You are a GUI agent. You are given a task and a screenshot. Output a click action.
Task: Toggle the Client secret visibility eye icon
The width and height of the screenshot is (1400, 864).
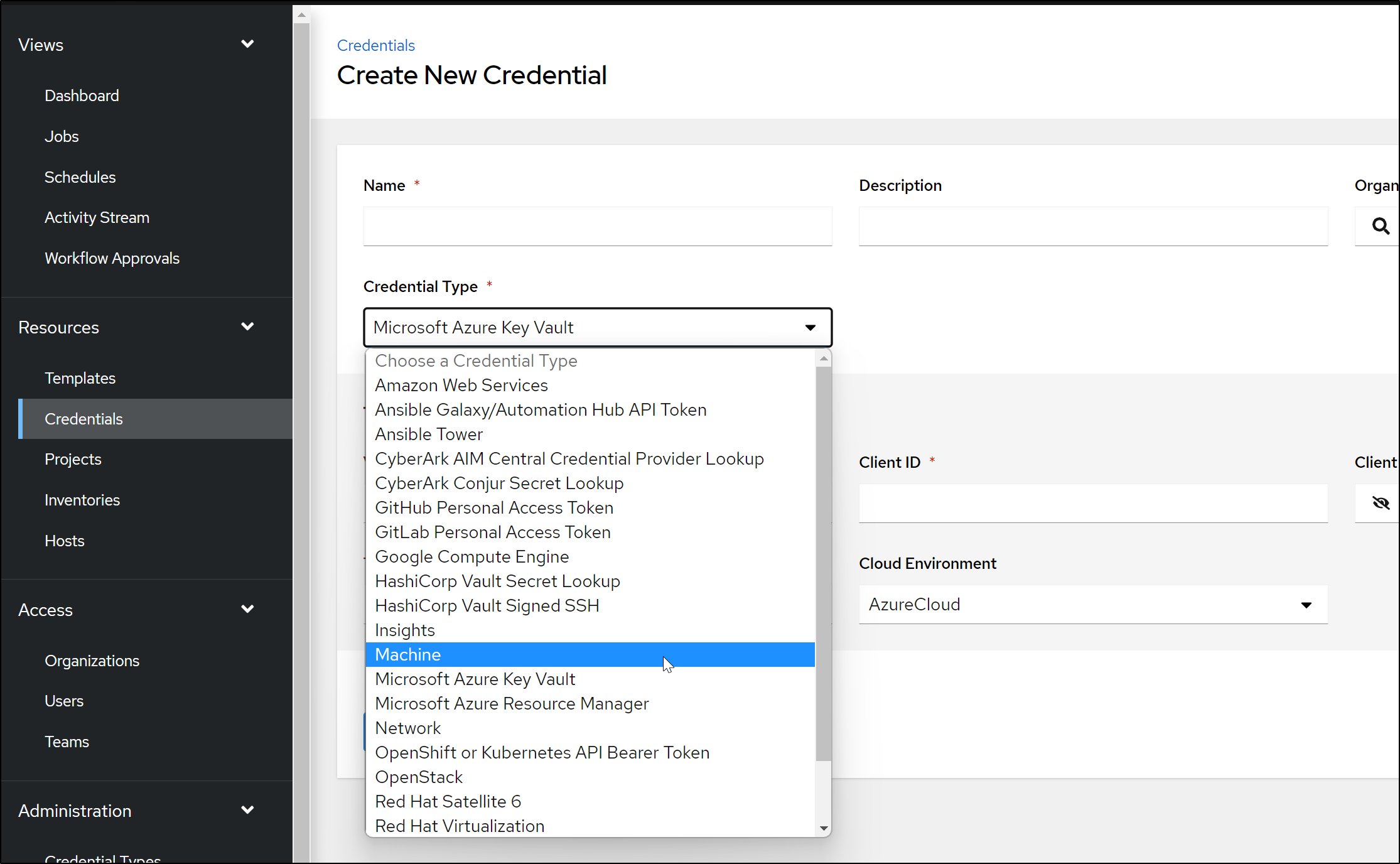(1380, 503)
